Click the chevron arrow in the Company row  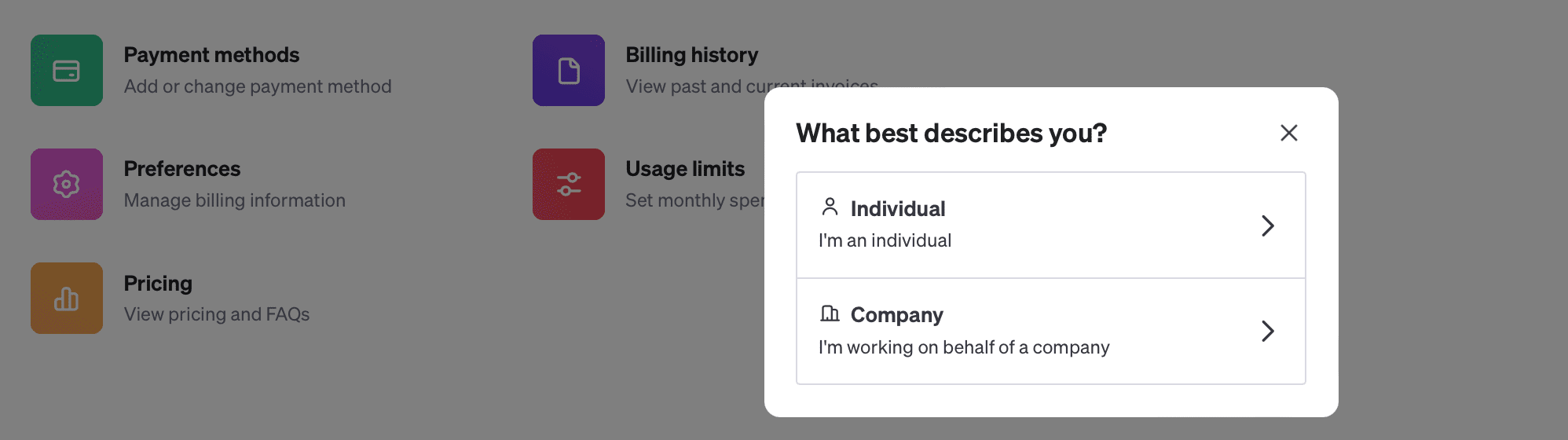[x=1267, y=331]
